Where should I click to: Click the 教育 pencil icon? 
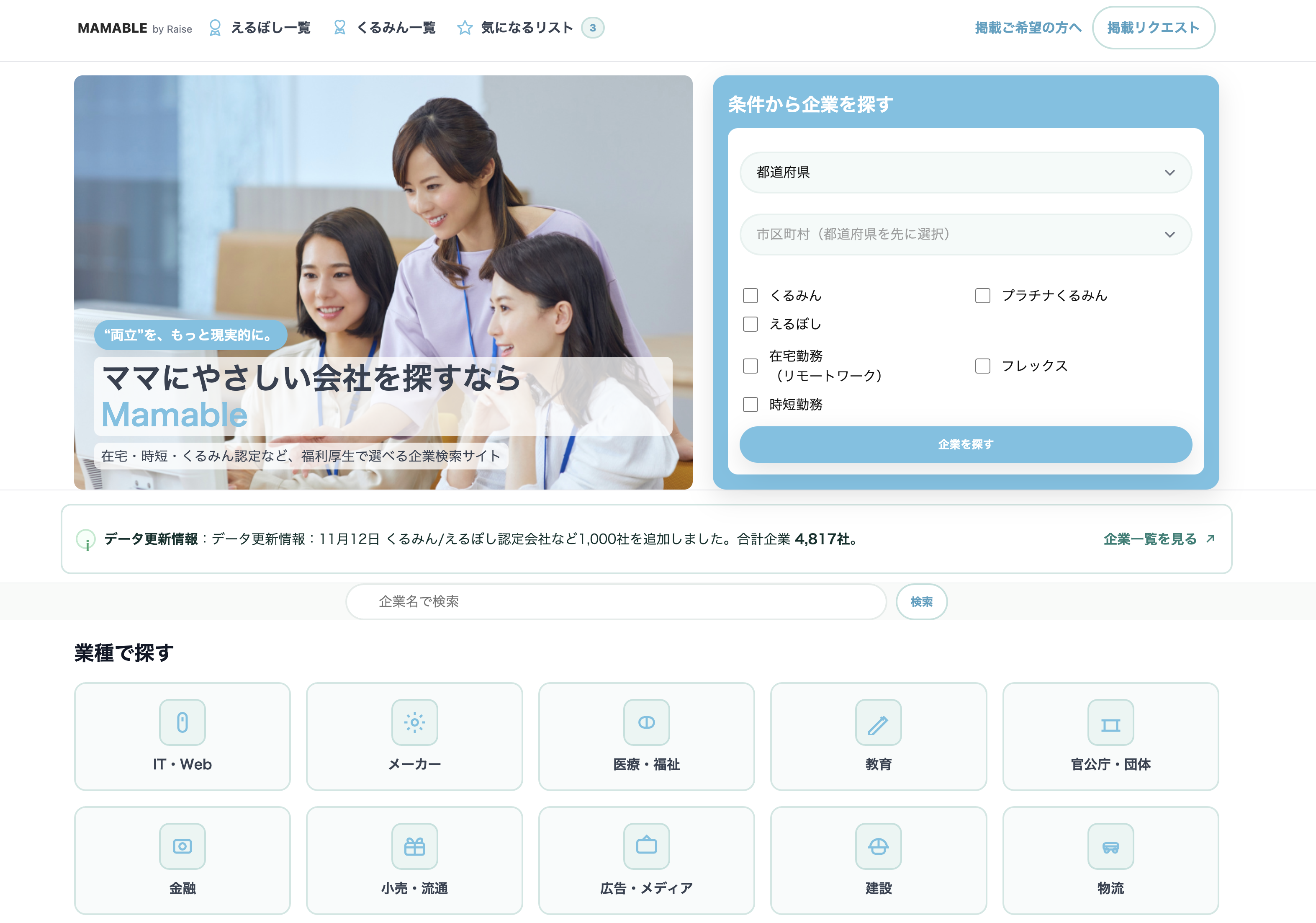tap(878, 722)
